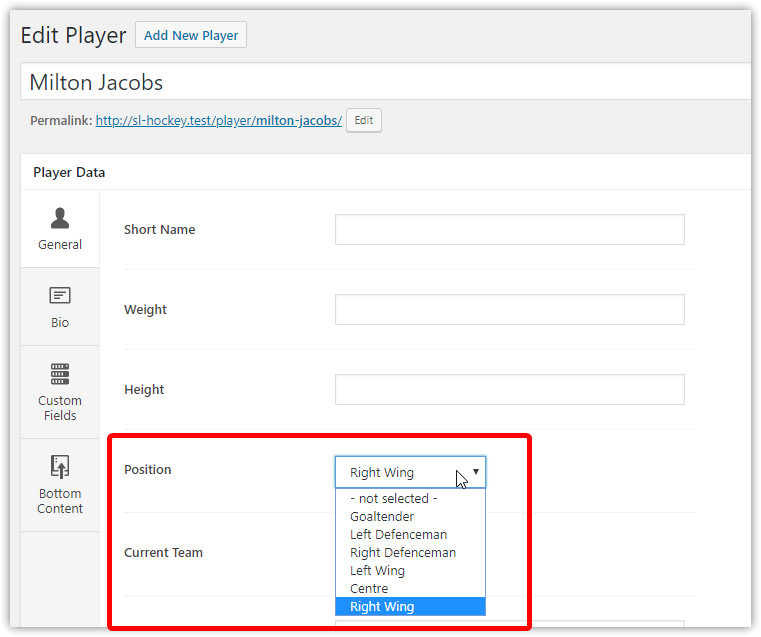
Task: Switch to the Bottom Content tab label
Action: click(x=60, y=501)
